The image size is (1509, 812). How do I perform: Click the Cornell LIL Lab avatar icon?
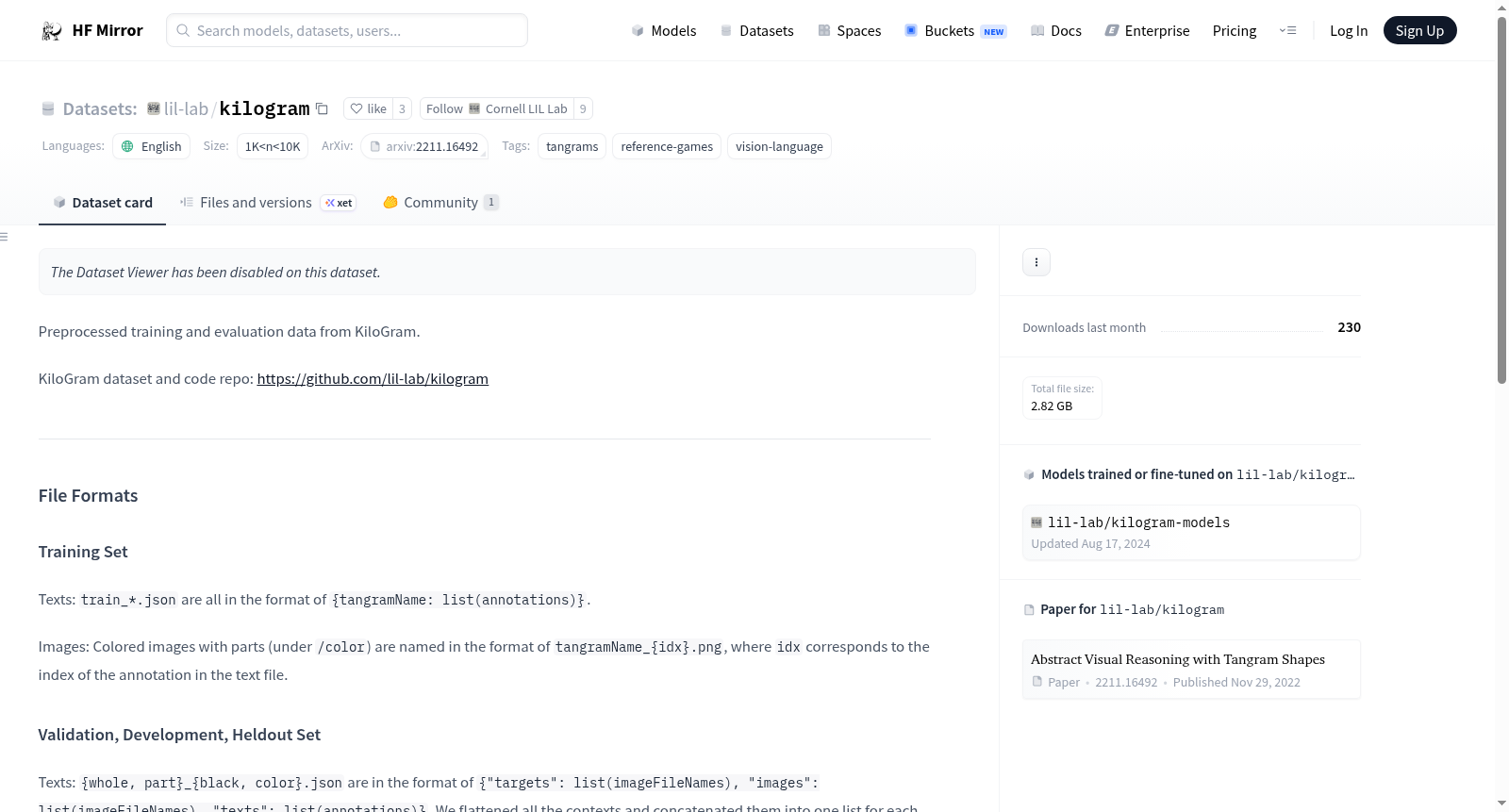pos(474,108)
